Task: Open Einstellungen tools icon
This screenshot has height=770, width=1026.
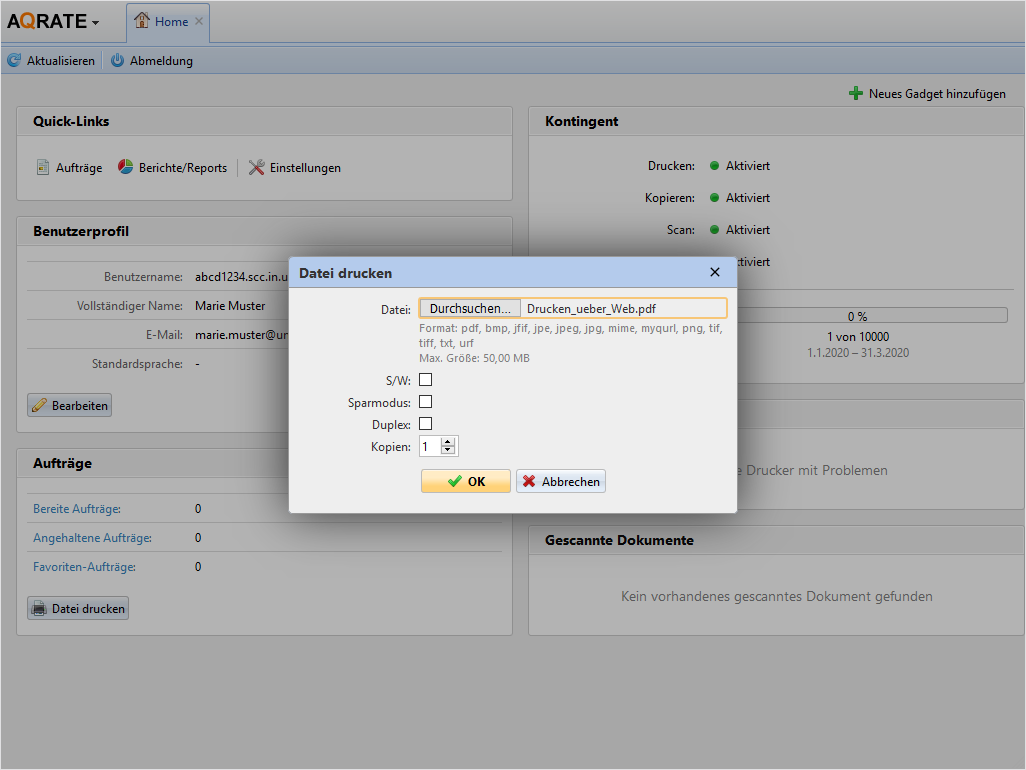Action: click(257, 168)
